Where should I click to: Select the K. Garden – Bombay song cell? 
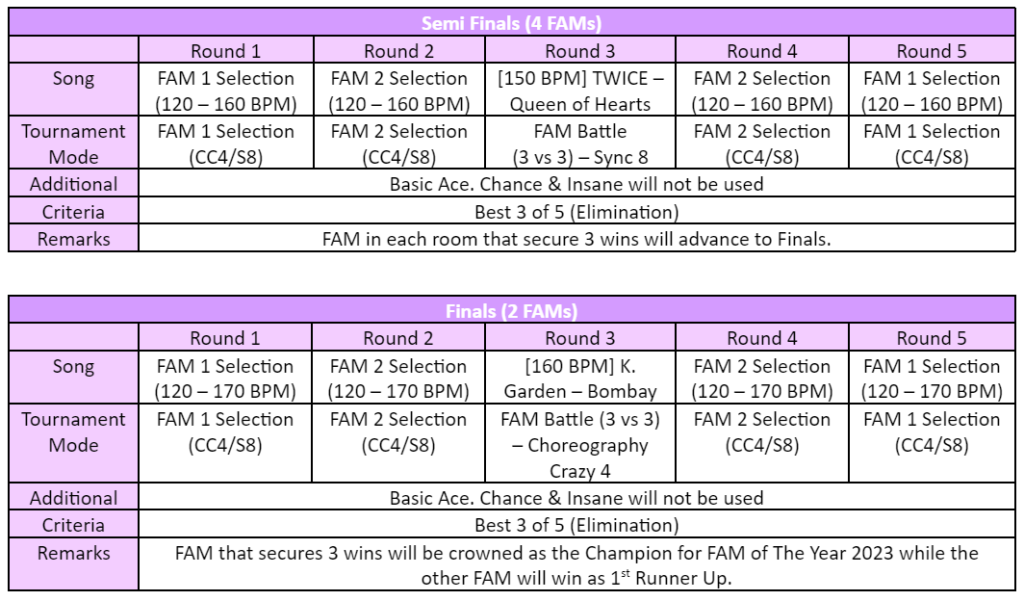580,379
